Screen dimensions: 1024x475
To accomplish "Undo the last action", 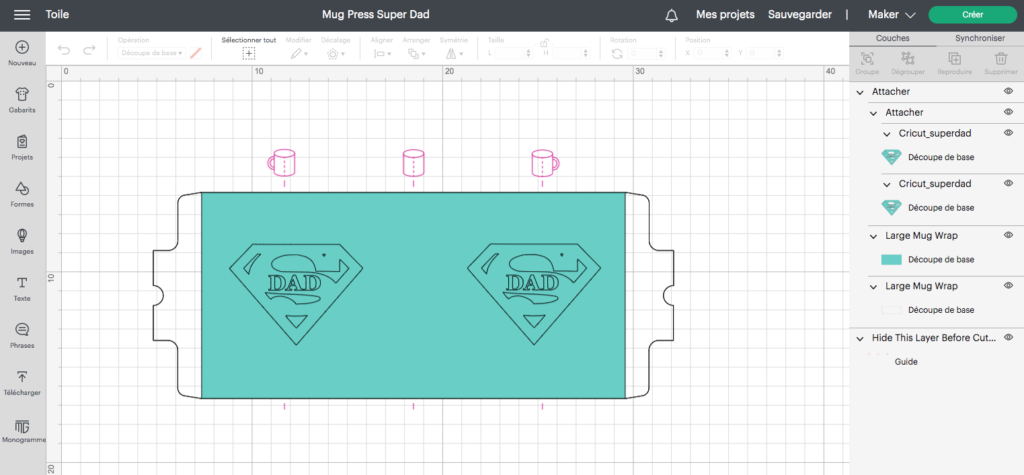I will pyautogui.click(x=64, y=50).
